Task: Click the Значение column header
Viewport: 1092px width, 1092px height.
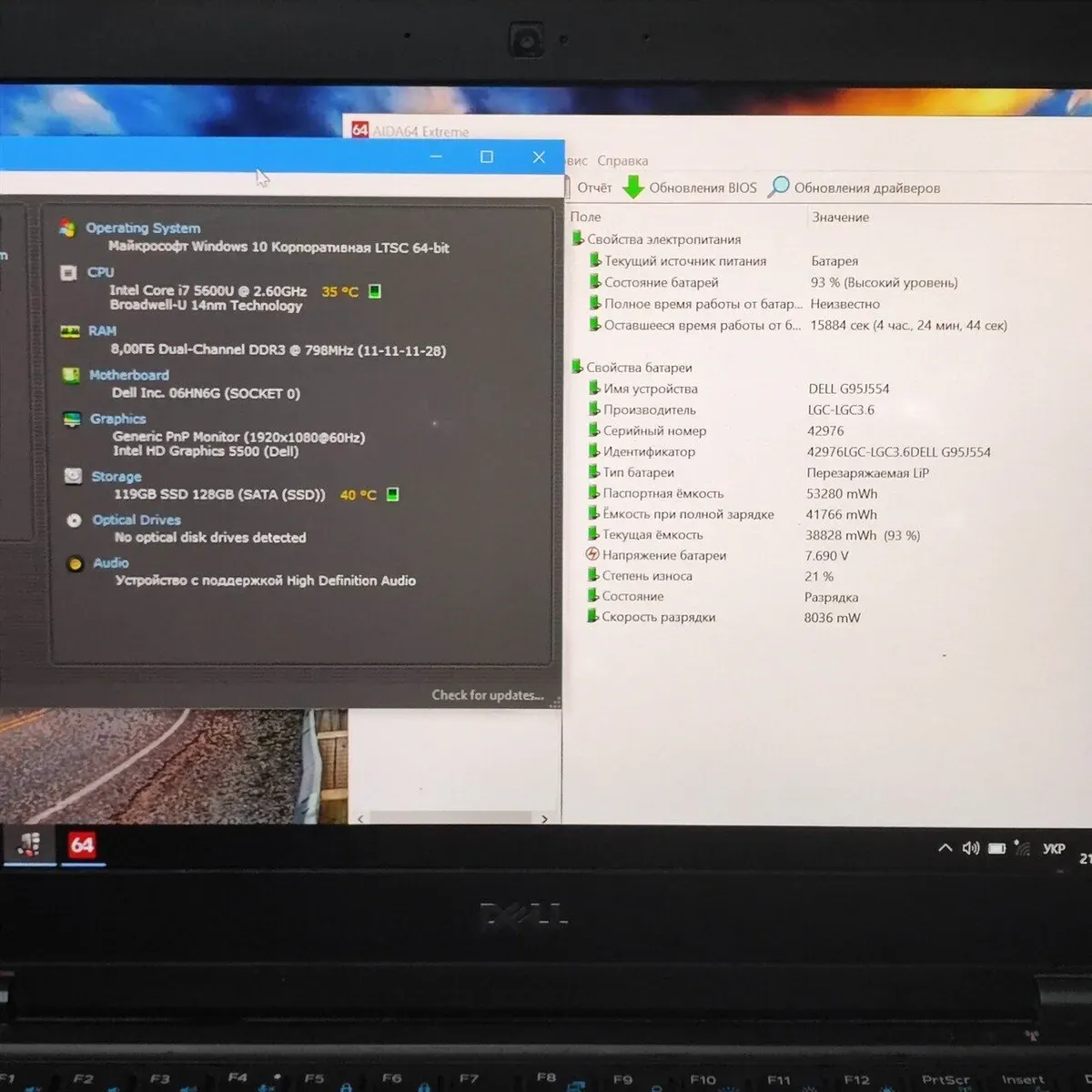Action: click(x=840, y=217)
